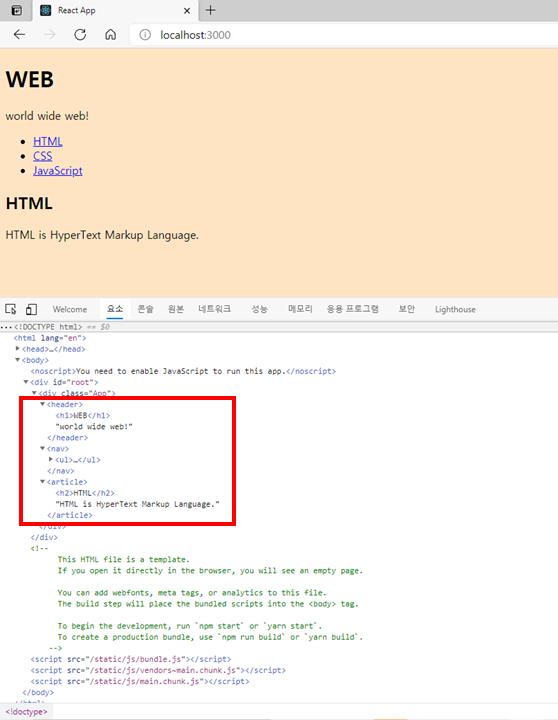Click the "This HTML file is a template." comment
The image size is (558, 720).
click(124, 560)
